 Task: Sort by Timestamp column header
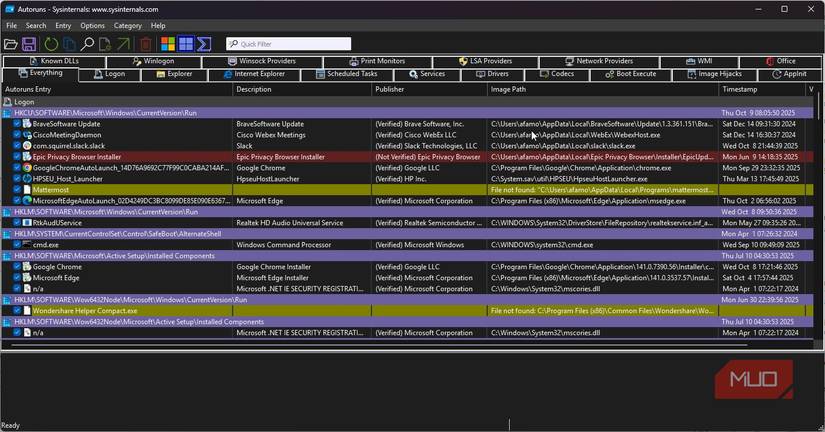coord(762,89)
